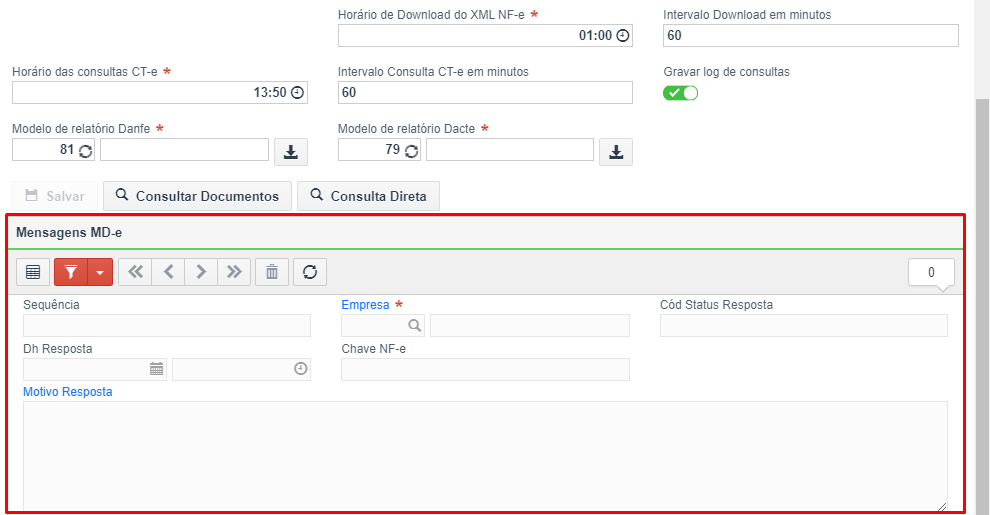Click Consulta Direta button
The image size is (990, 515).
(x=368, y=196)
